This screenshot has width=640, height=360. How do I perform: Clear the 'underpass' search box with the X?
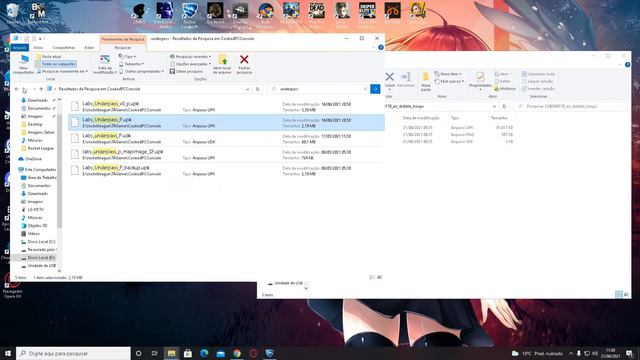(365, 89)
